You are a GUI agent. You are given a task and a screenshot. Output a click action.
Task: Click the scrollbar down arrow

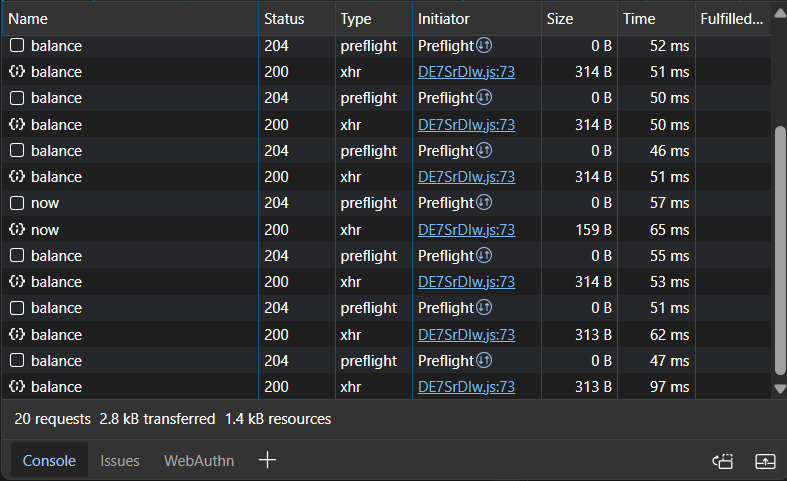[780, 388]
